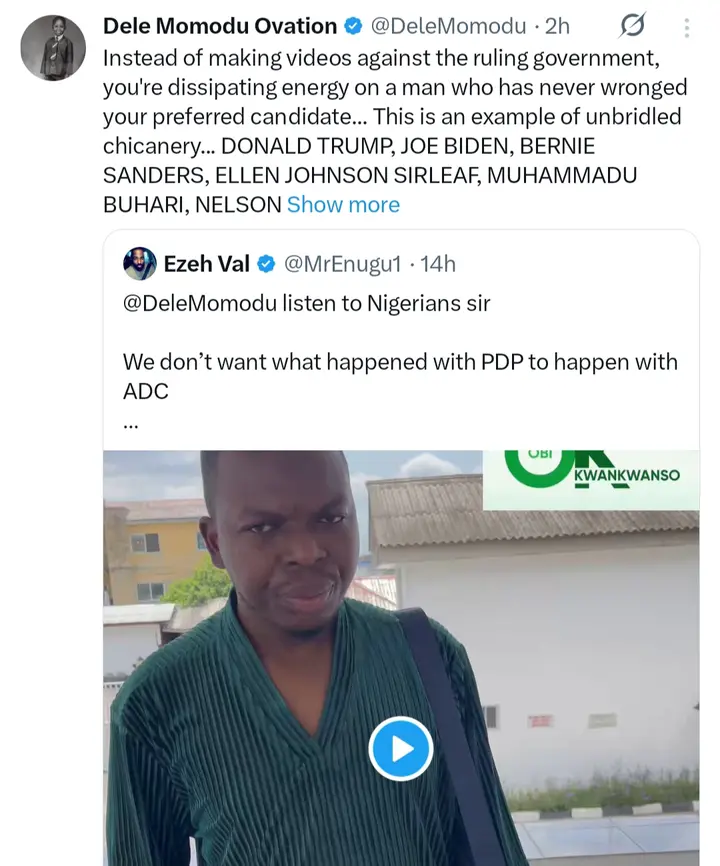Open Dele Momodu's profile picture
Screen dimensions: 720x866
[53, 48]
